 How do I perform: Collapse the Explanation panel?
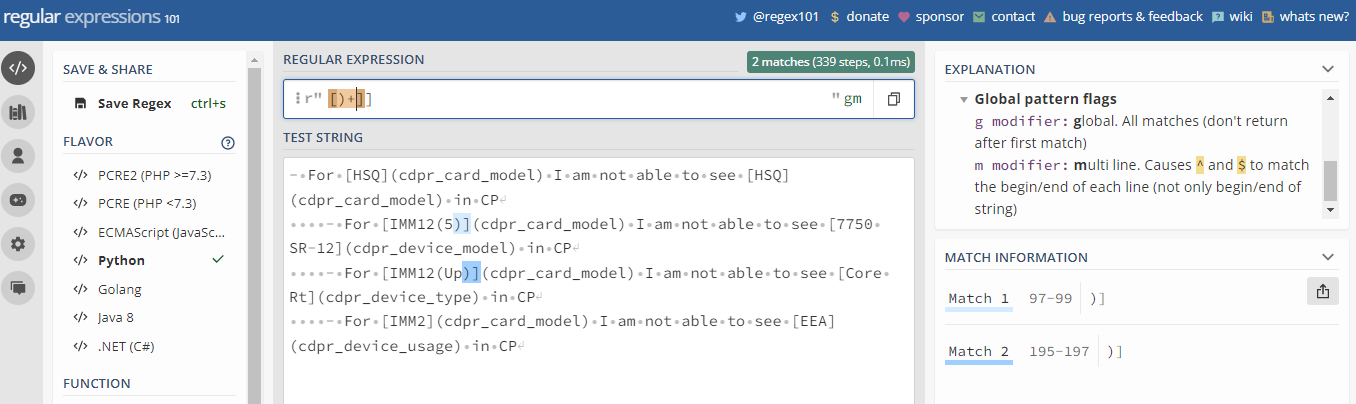[x=1328, y=70]
